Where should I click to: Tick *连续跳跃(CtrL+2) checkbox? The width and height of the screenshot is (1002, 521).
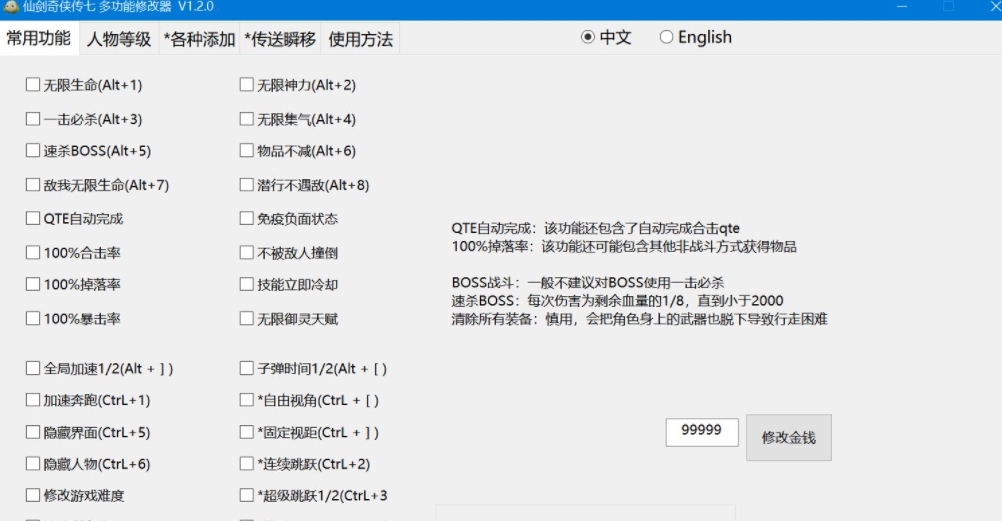coord(246,463)
